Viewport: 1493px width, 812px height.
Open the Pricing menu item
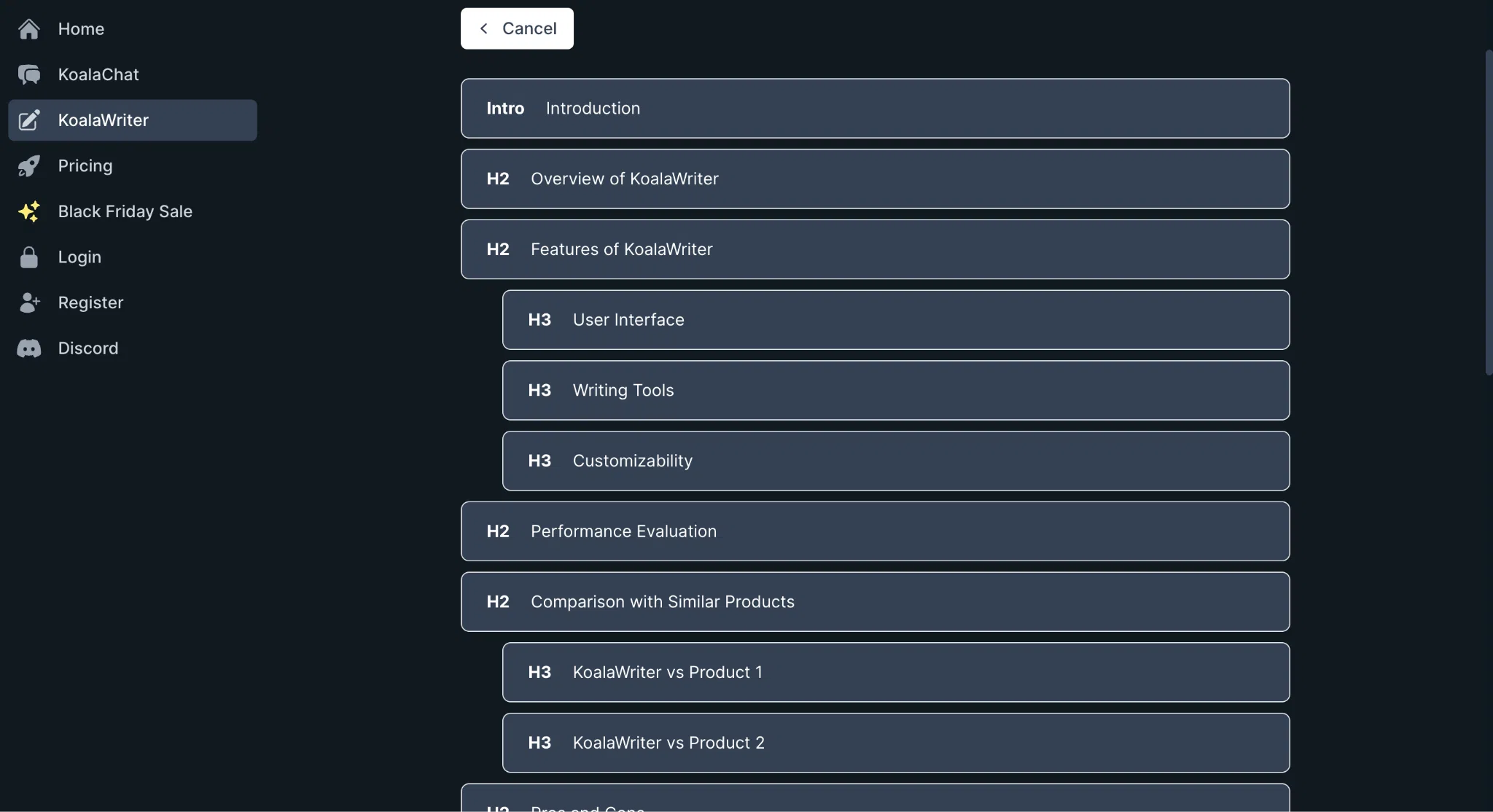pyautogui.click(x=85, y=166)
